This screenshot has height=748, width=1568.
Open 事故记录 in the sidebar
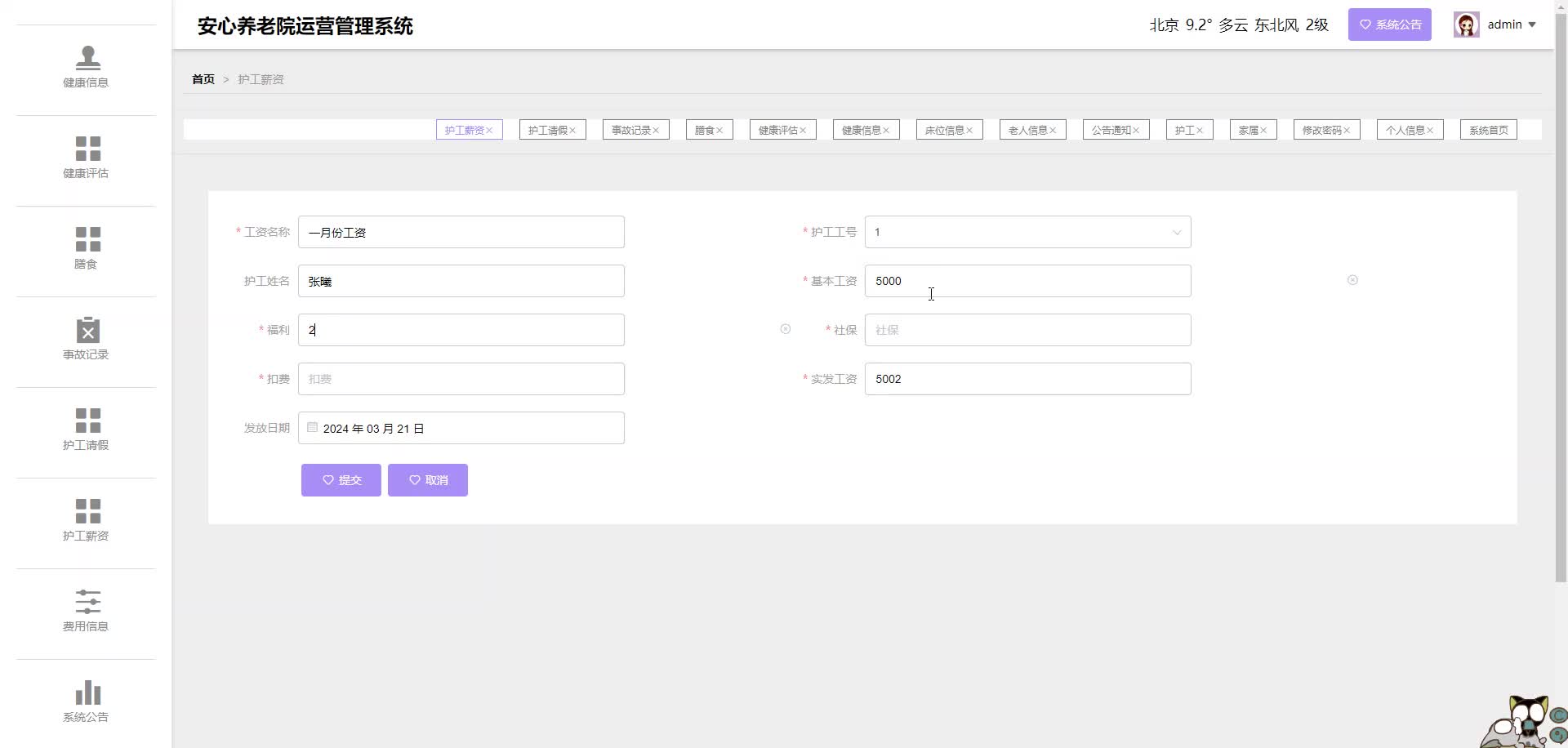coord(86,339)
